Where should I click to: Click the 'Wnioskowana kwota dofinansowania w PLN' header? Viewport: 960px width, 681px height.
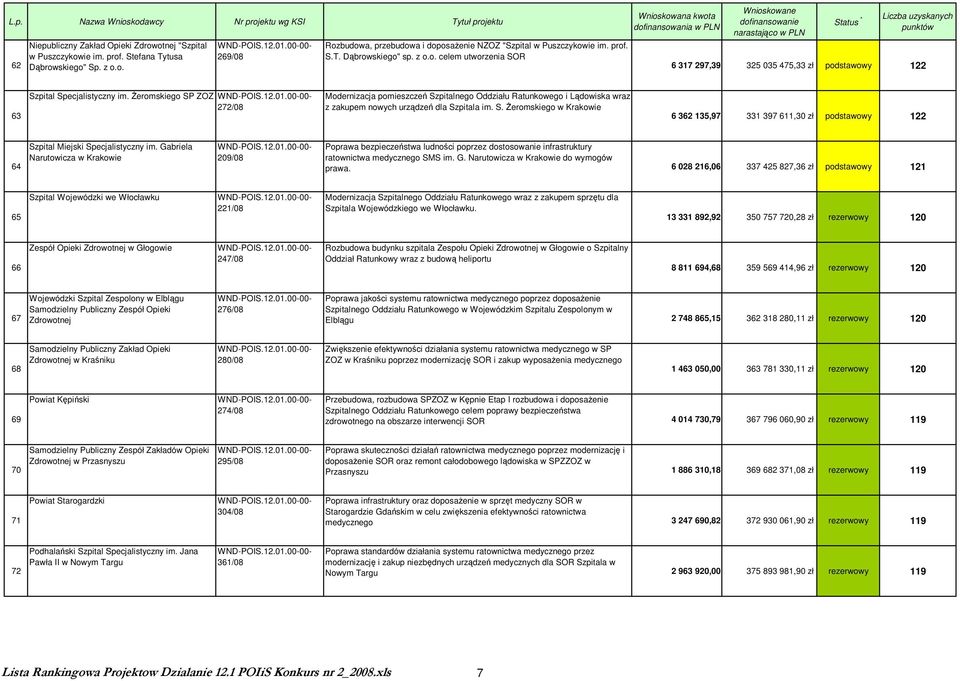(x=677, y=22)
